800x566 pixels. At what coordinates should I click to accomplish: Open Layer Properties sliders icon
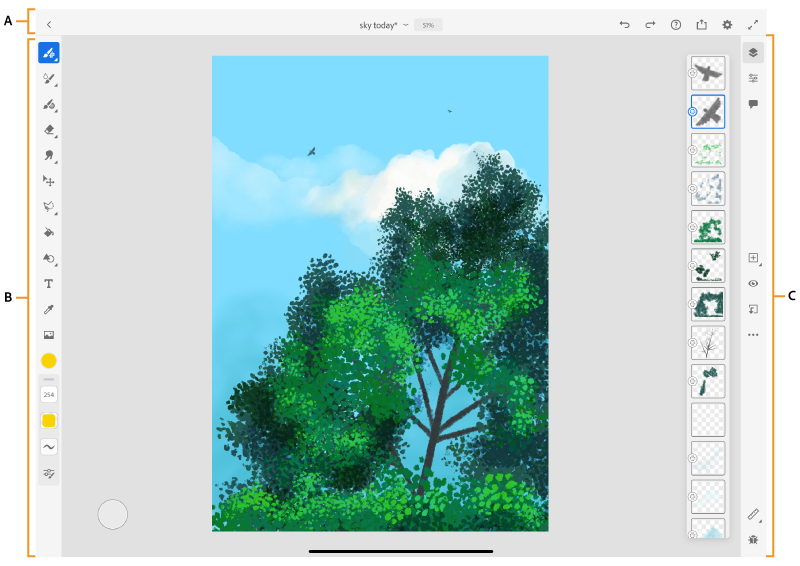tap(753, 78)
